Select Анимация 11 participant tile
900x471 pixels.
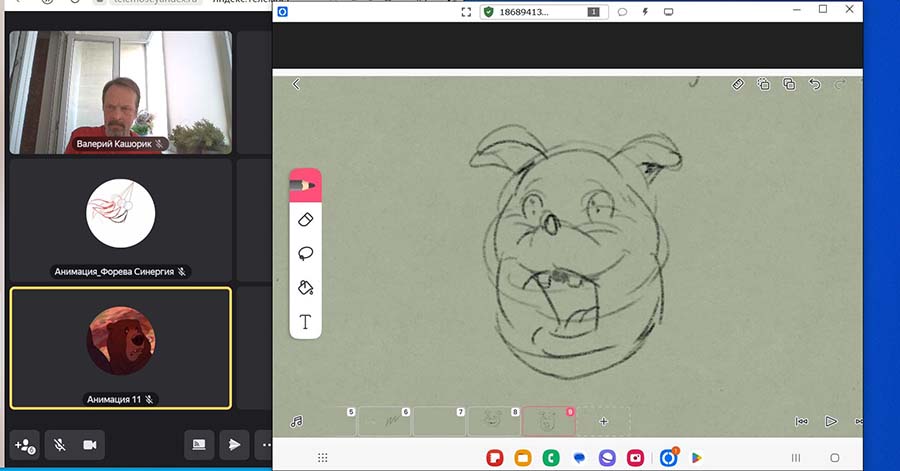[121, 348]
